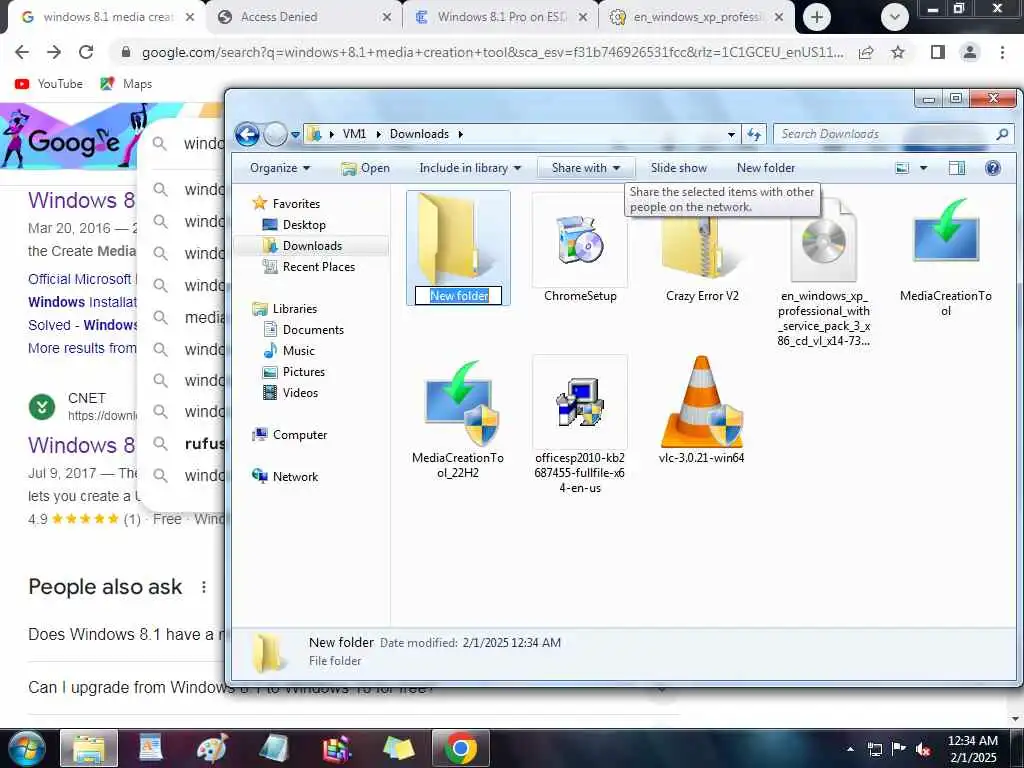Toggle the preview pane icon
1024x768 pixels.
[957, 168]
